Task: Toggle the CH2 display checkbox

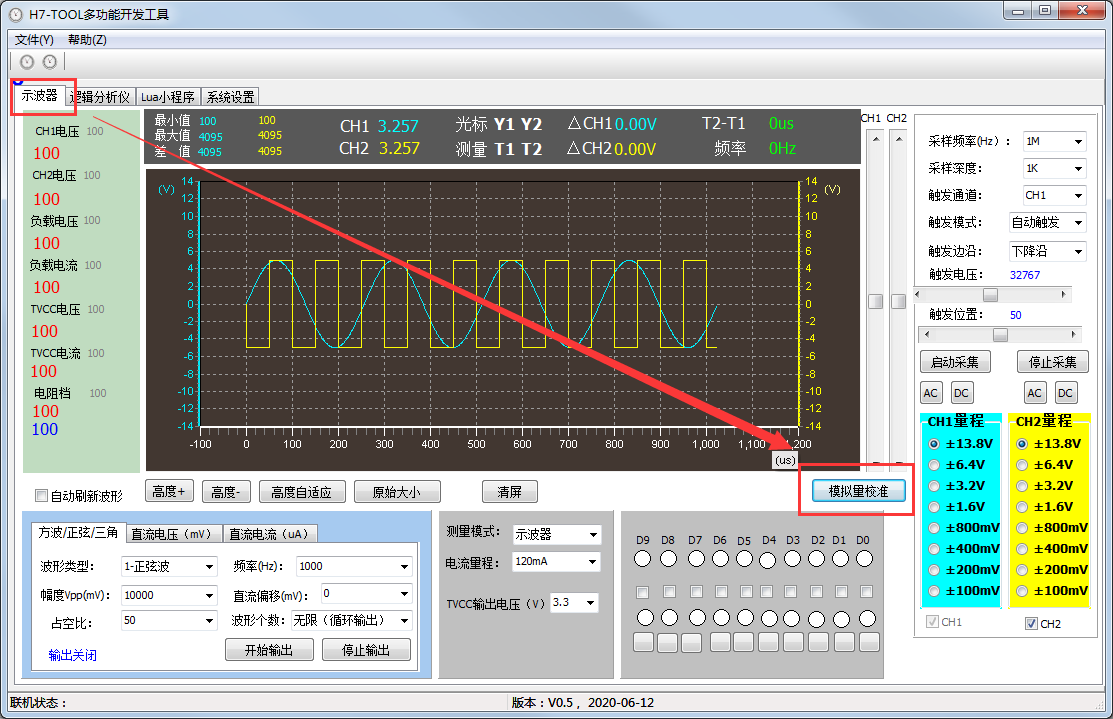Action: pyautogui.click(x=1032, y=624)
